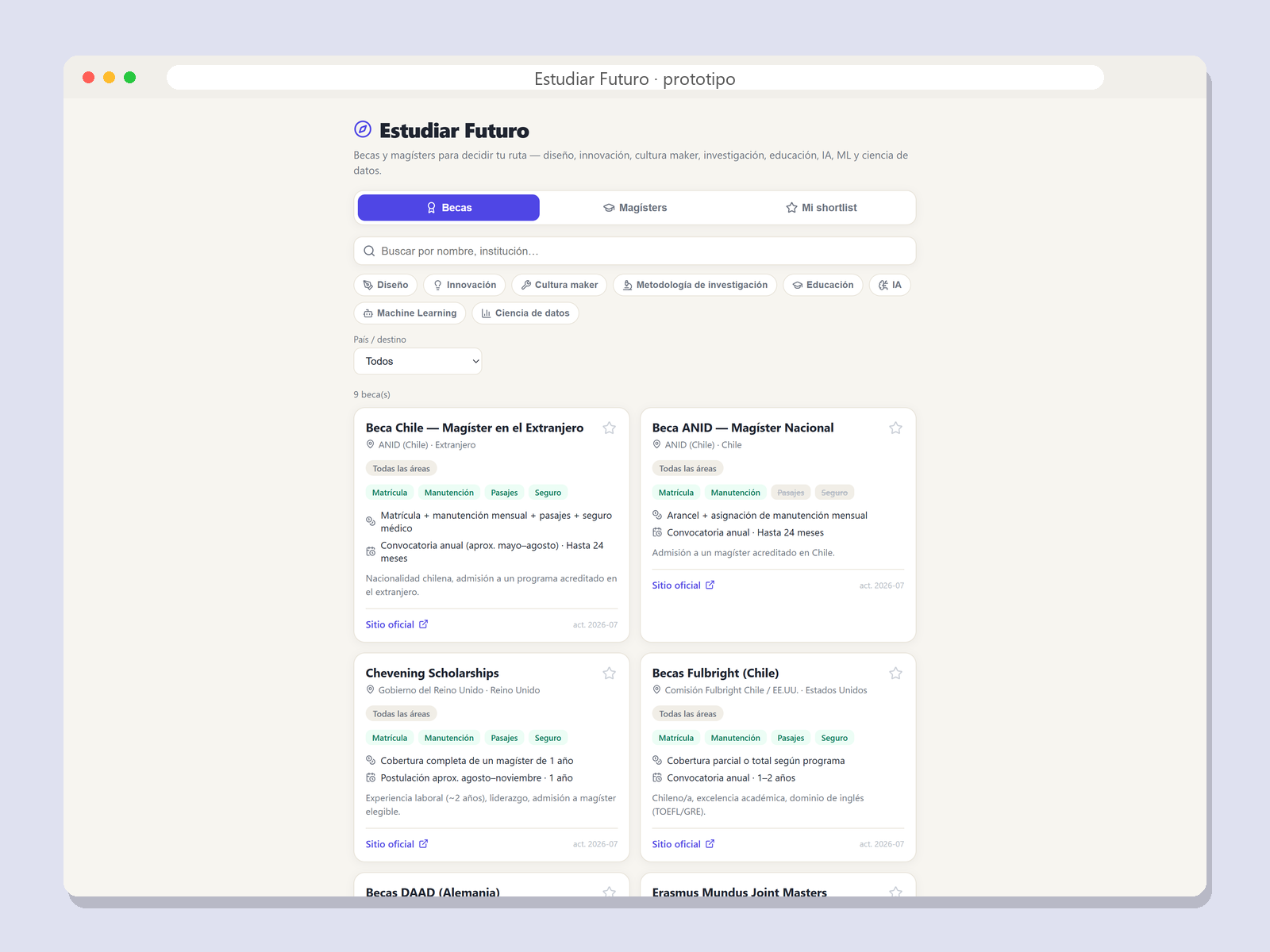Click the Pasajes tag on Beca Chile card

(504, 493)
